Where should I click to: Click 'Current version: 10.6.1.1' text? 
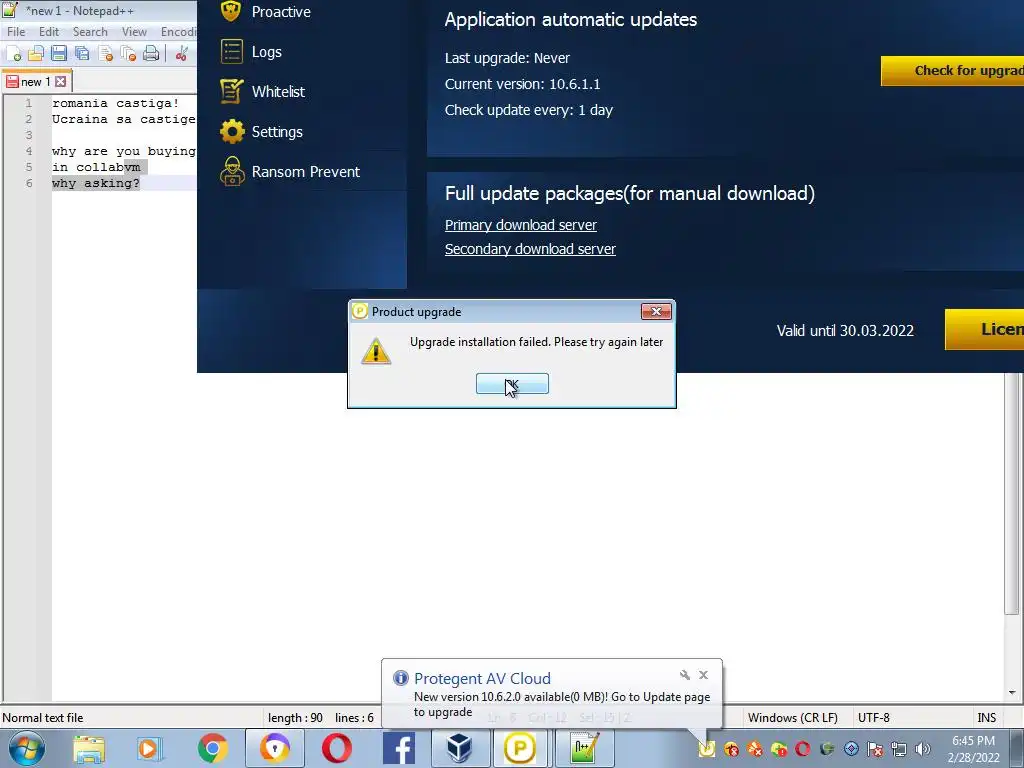point(522,84)
